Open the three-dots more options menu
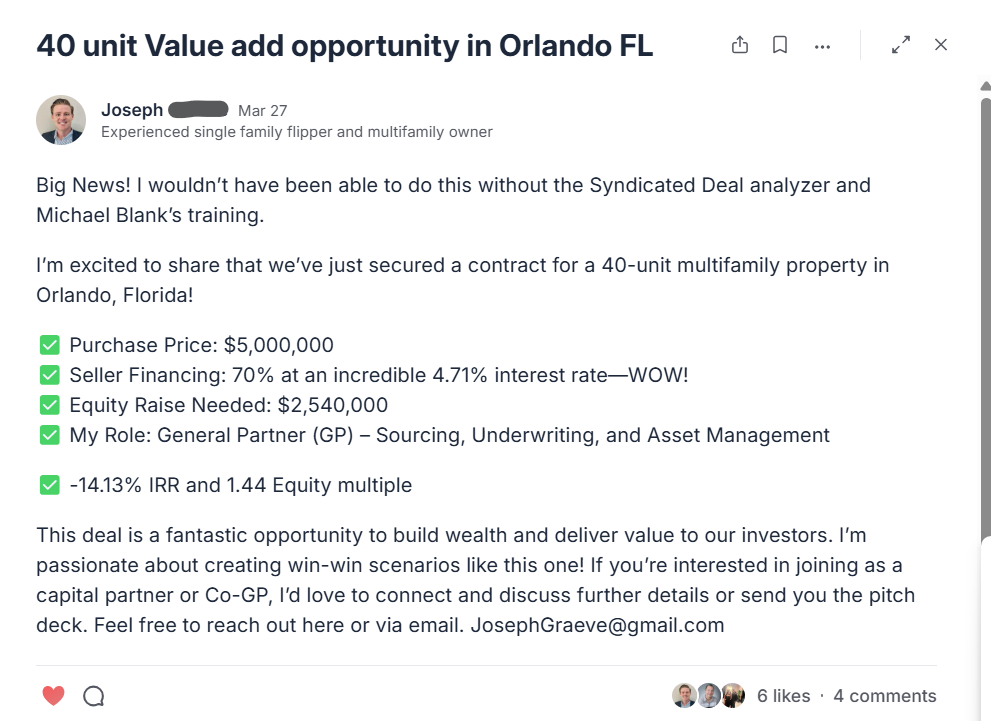Viewport: 991px width, 721px height. (x=822, y=46)
